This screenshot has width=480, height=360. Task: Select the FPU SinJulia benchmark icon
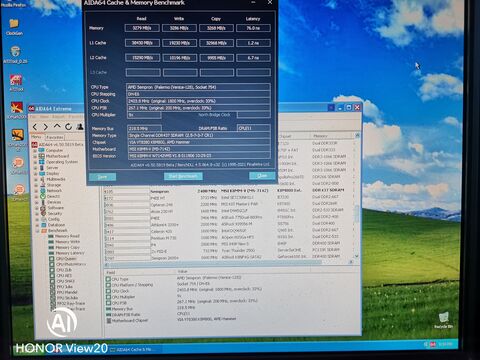click(52, 298)
